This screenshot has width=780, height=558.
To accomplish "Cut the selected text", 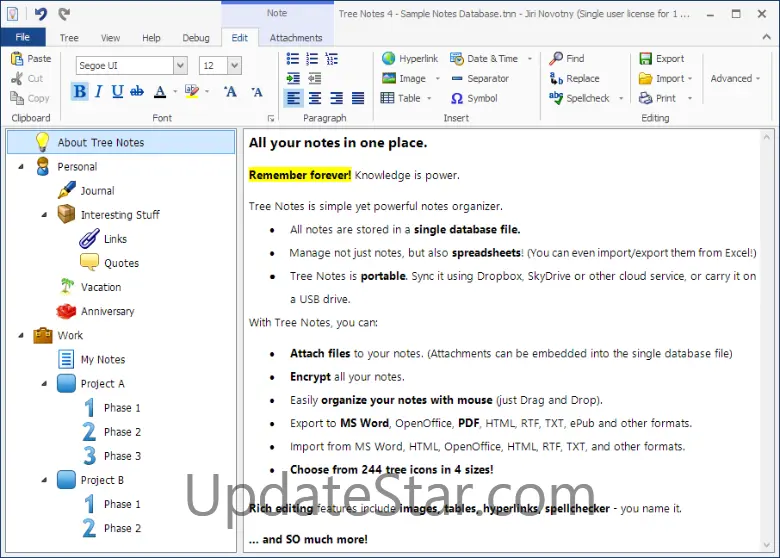I will (27, 79).
